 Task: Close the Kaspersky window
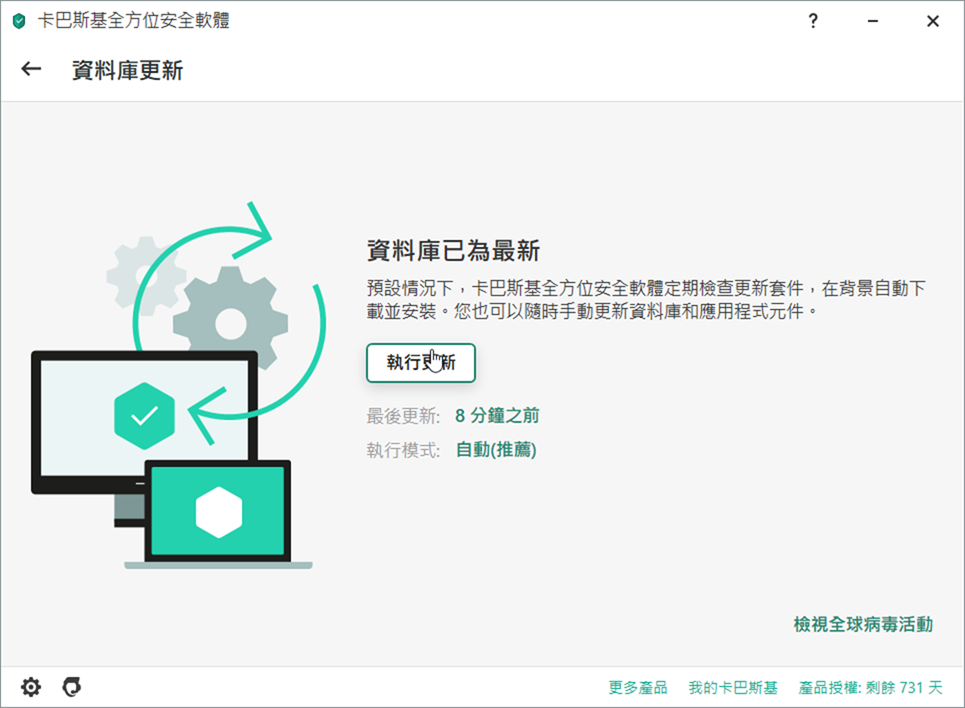point(932,21)
